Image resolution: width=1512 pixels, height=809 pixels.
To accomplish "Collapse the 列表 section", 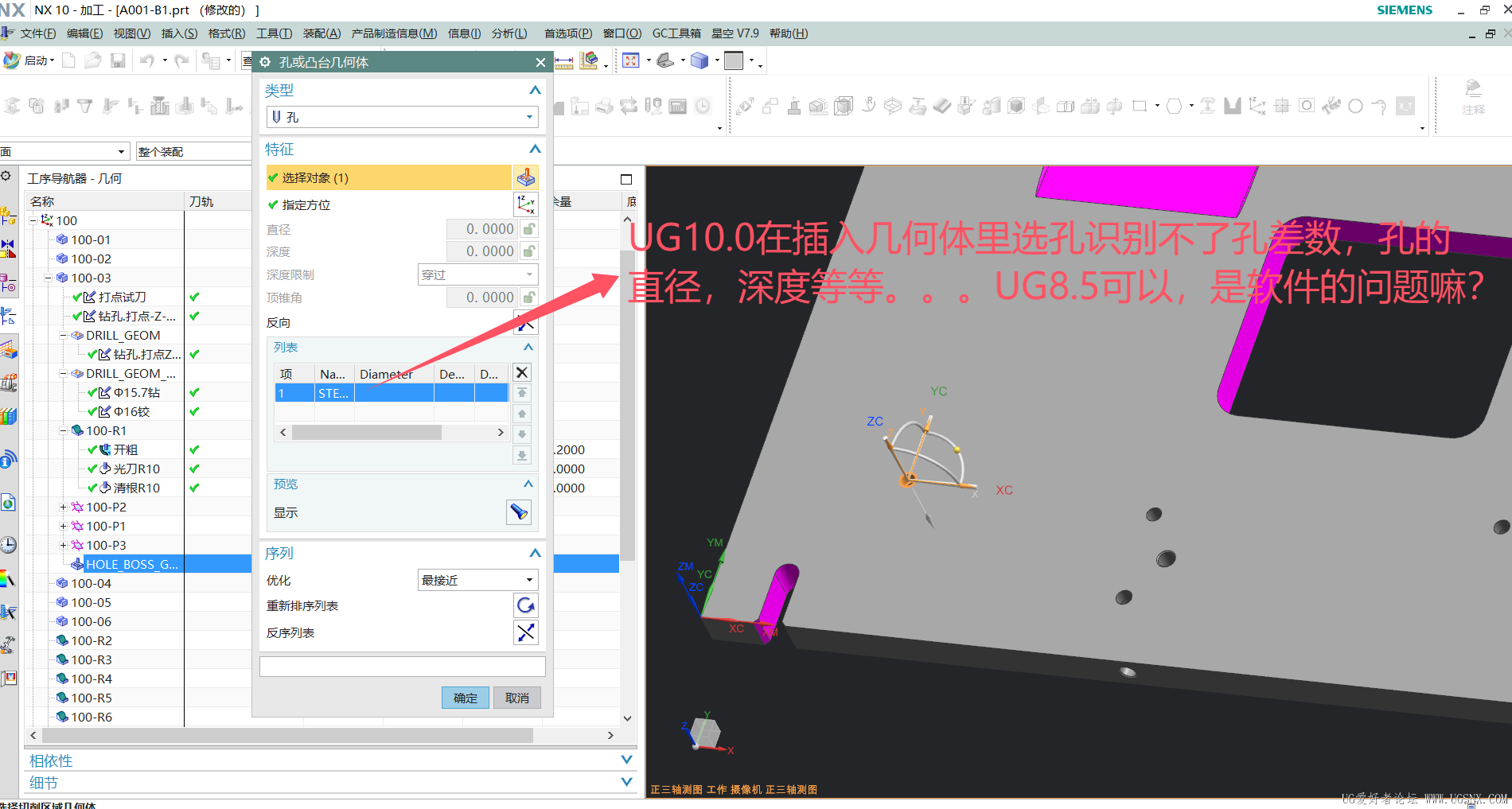I will [x=528, y=348].
